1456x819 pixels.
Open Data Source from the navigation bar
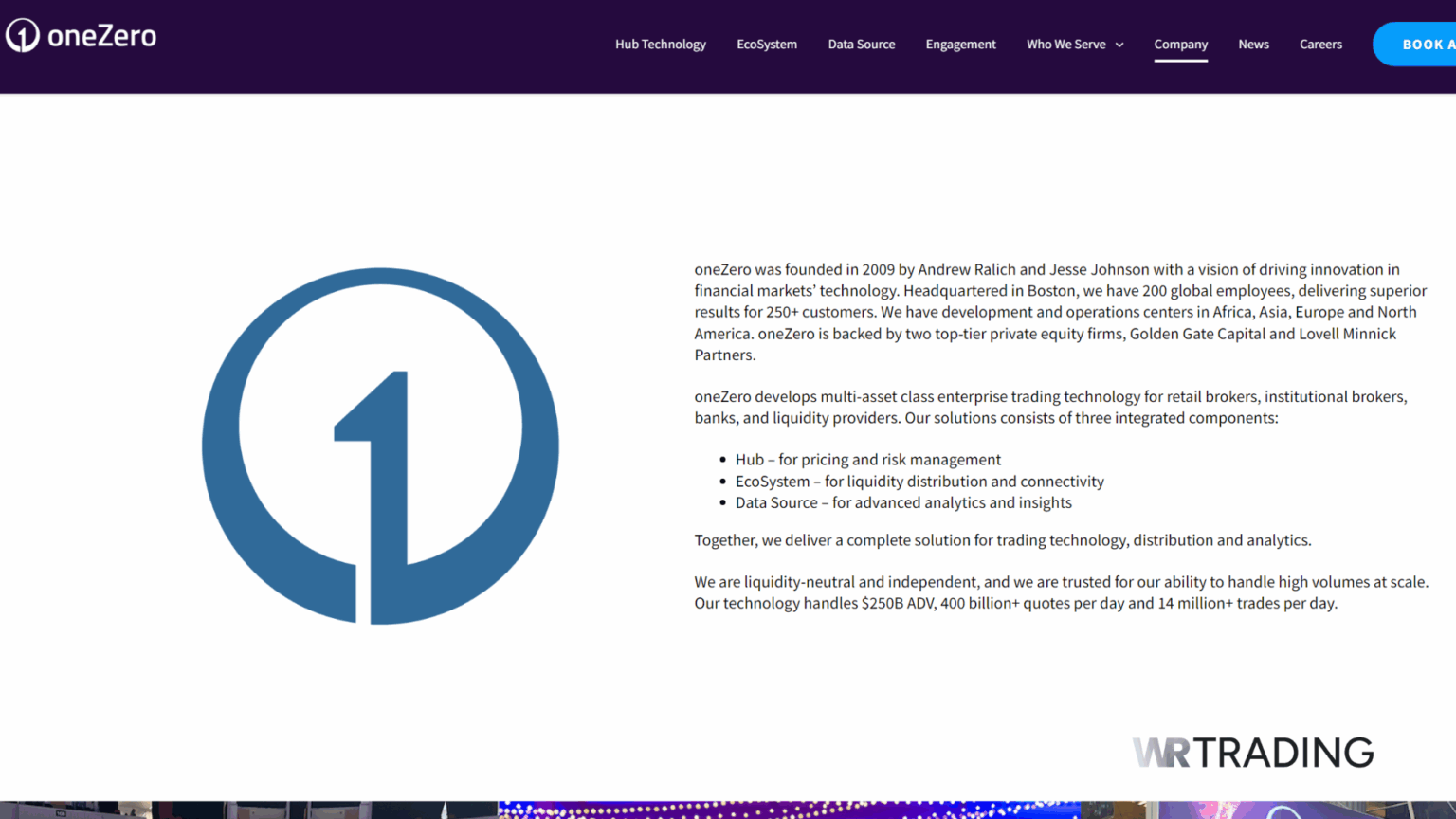861,45
